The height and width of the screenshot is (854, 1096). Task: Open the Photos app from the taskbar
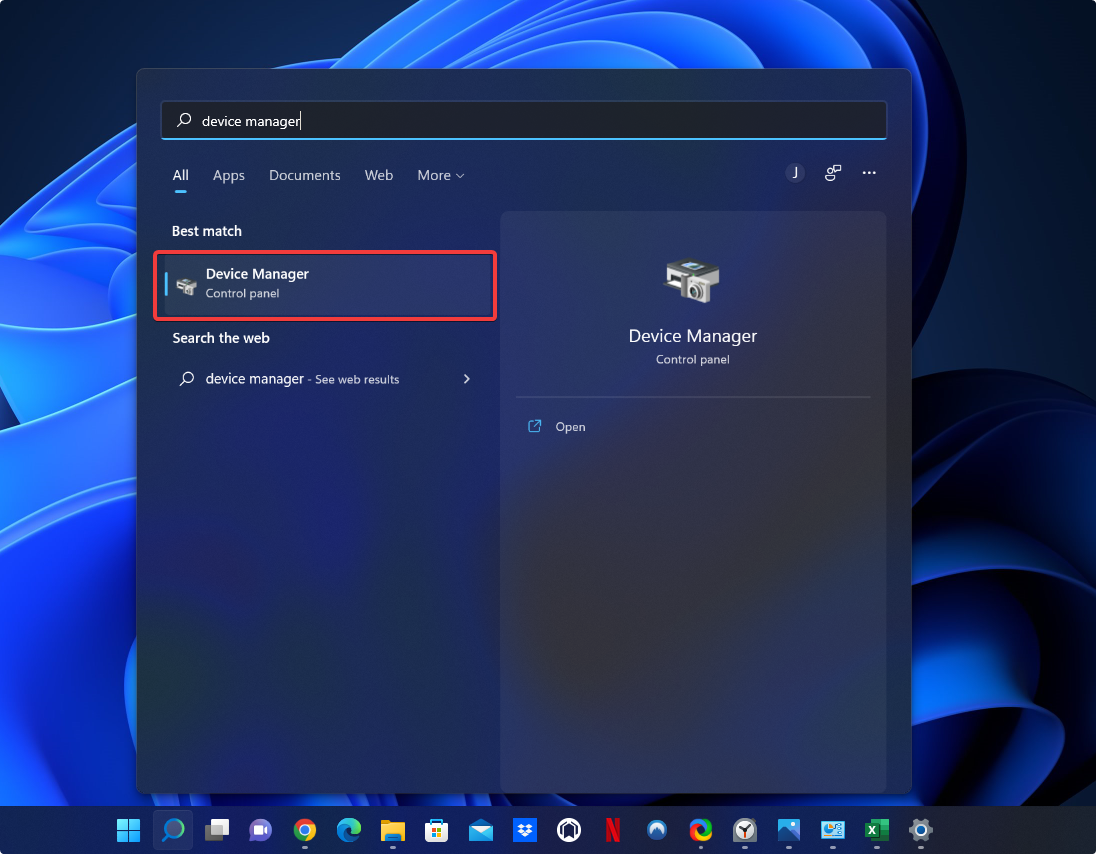pyautogui.click(x=789, y=830)
